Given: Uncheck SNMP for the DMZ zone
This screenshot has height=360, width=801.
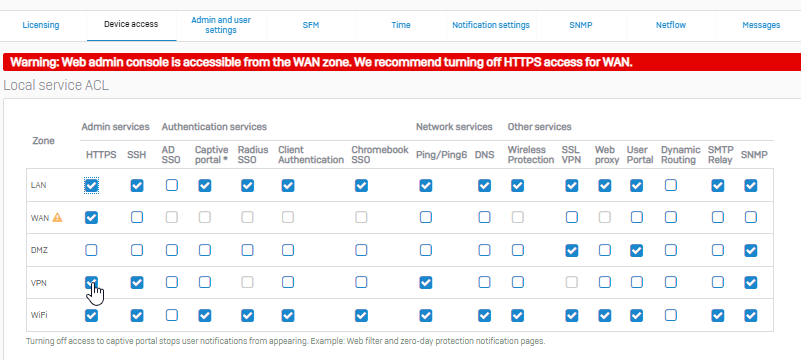Looking at the screenshot, I should [750, 250].
